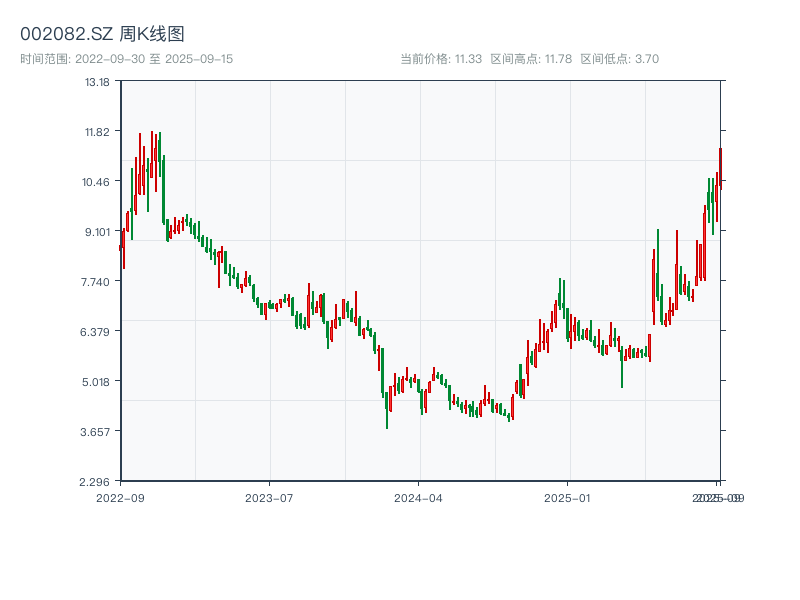Screen dimensions: 800x600
Task: Click the x-axis date label 2024-04
Action: (418, 498)
